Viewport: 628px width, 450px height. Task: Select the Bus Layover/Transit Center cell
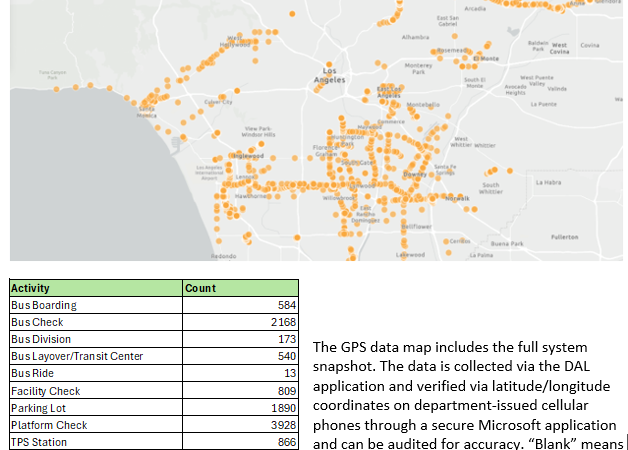96,356
